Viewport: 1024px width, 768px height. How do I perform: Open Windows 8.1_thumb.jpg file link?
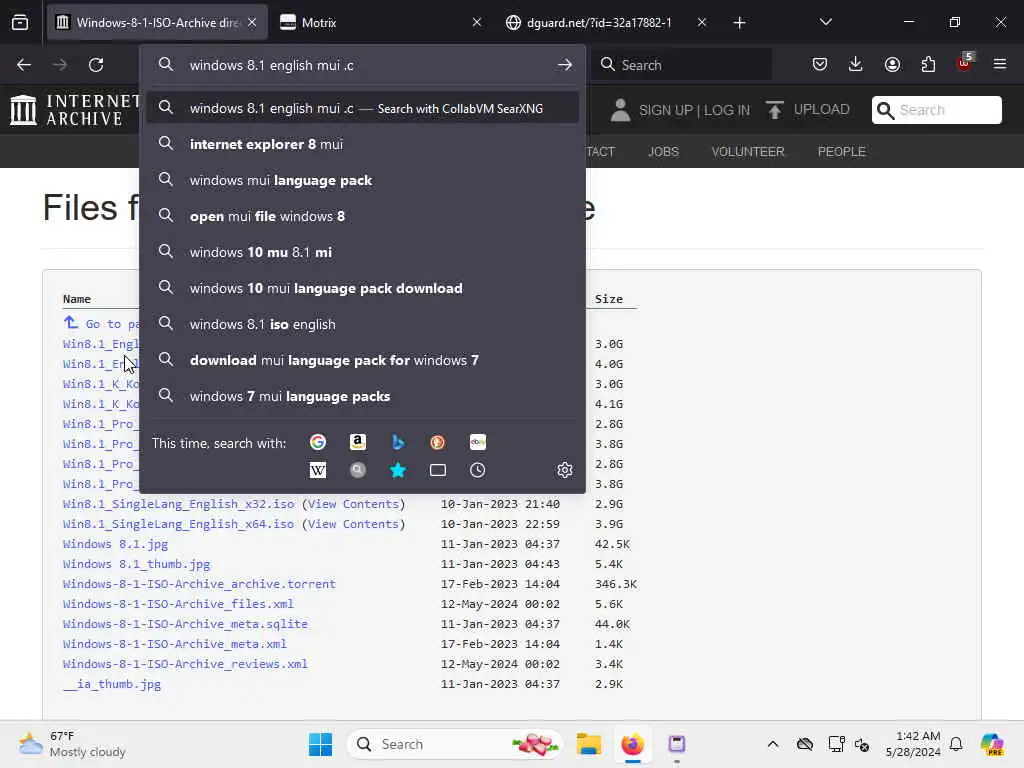136,564
